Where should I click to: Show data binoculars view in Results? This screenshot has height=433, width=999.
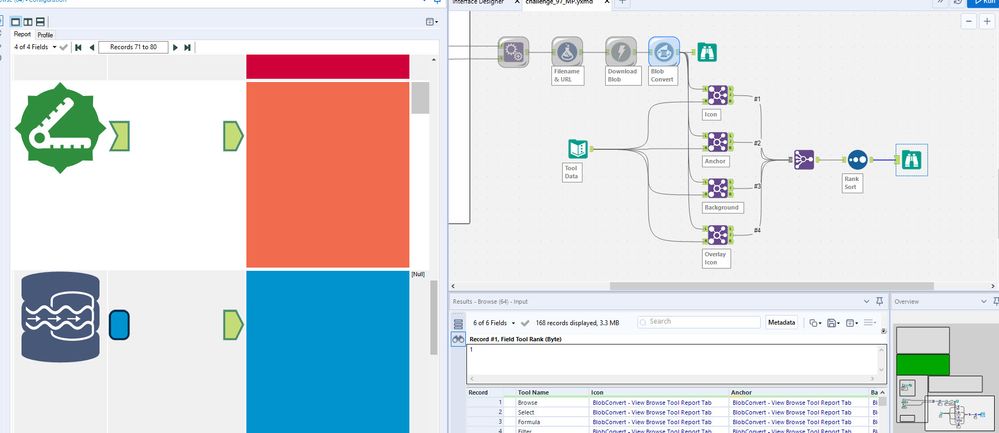coord(458,340)
